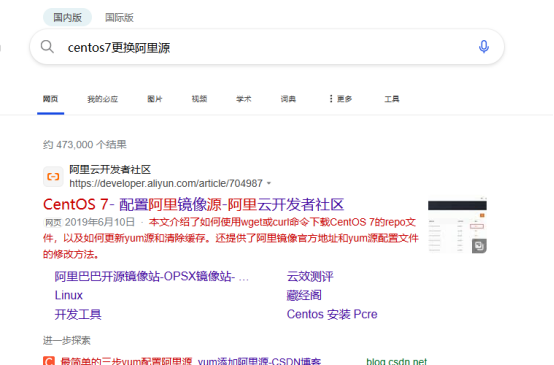Click the 约 473,000 个结果 count
Screen dimensions: 554x365
pyautogui.click(x=85, y=145)
